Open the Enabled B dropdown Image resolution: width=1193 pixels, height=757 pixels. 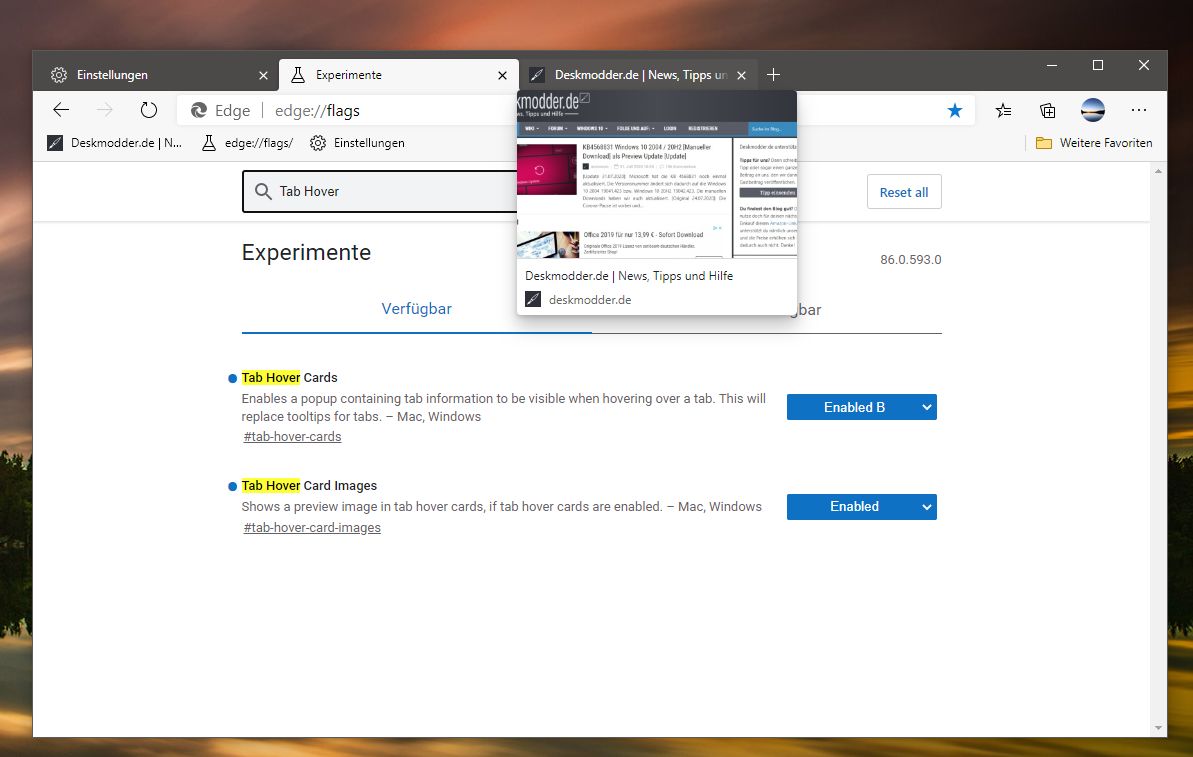point(861,407)
